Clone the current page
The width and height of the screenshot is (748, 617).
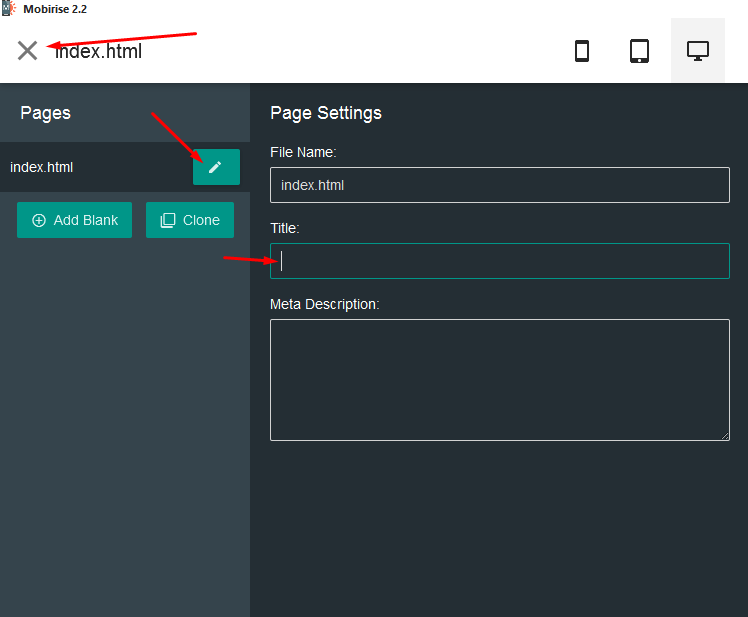point(190,220)
